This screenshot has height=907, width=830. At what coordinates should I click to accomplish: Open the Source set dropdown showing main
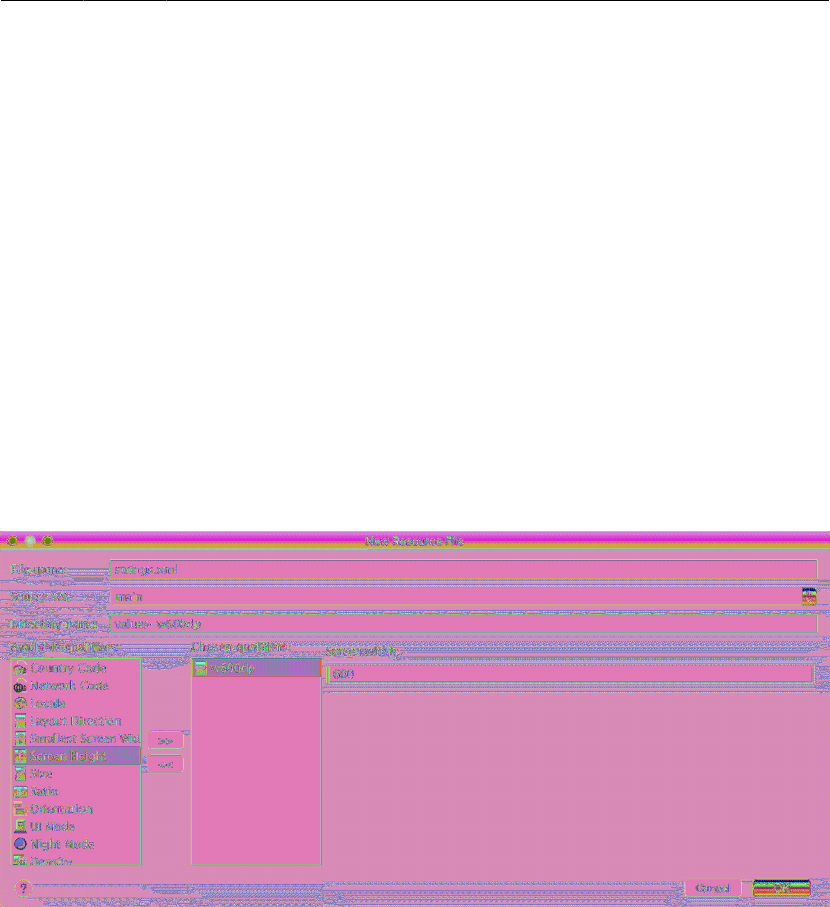(463, 596)
